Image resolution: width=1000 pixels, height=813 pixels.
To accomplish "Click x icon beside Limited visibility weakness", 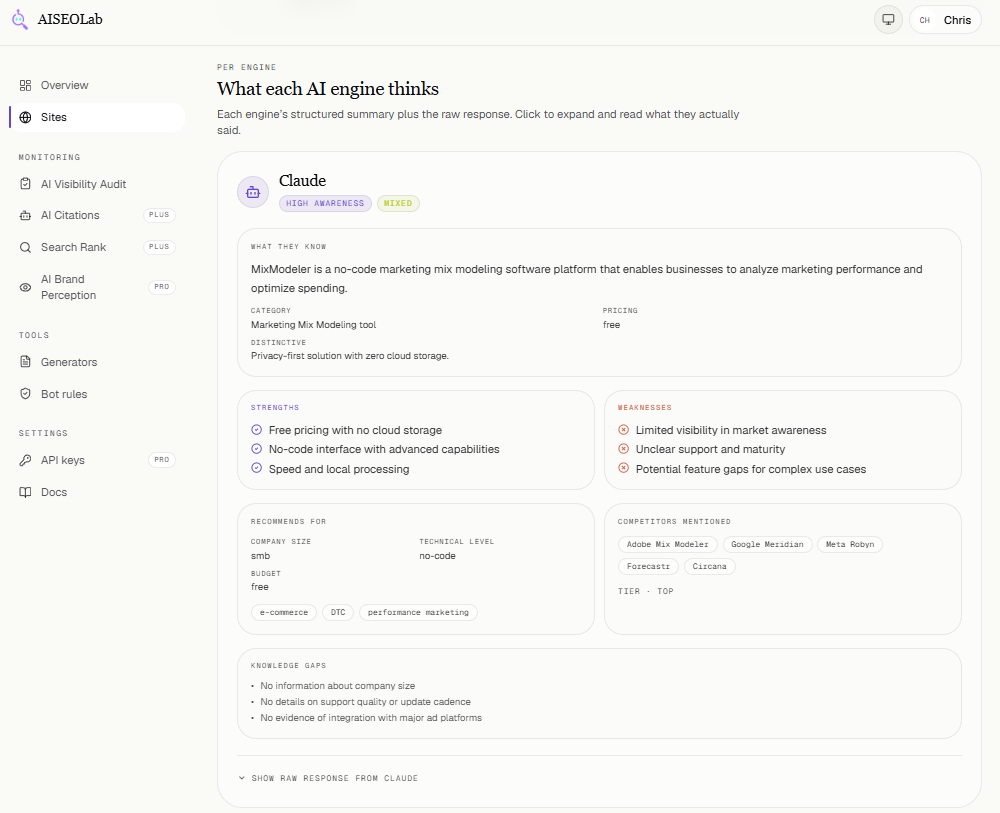I will [624, 430].
